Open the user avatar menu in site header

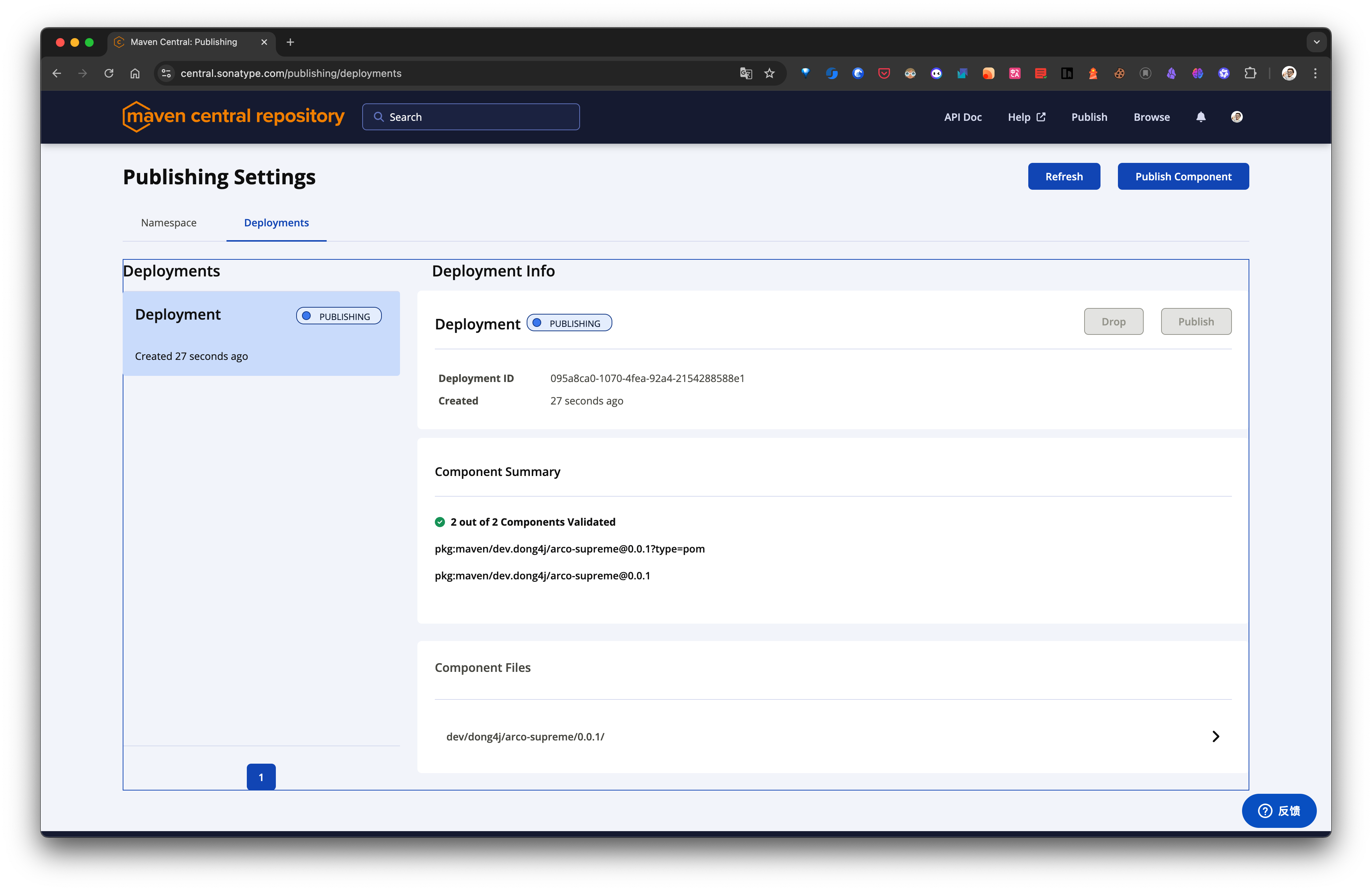1237,117
